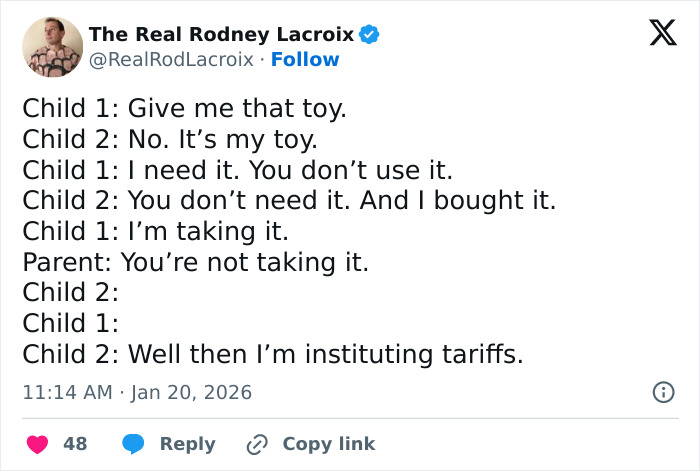Click the 11:14 AM time text
This screenshot has width=700, height=471.
coord(67,393)
